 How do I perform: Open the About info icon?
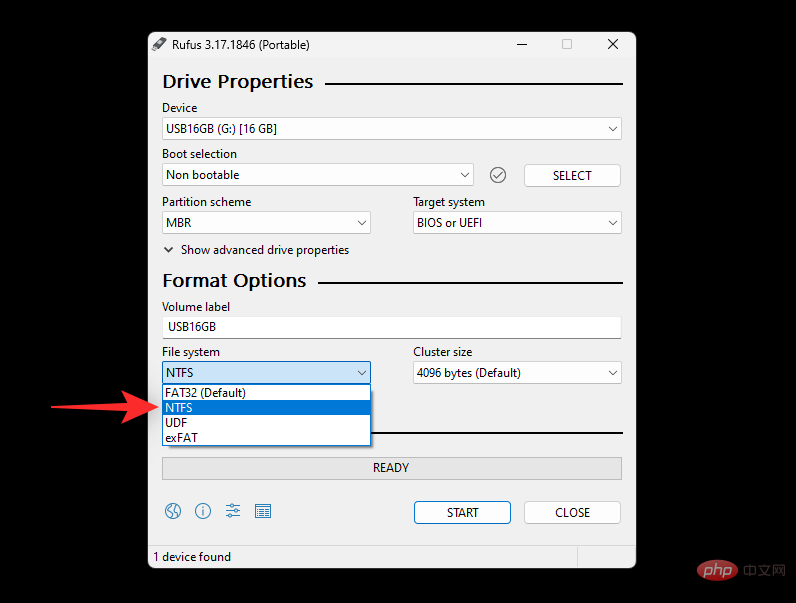coord(203,511)
